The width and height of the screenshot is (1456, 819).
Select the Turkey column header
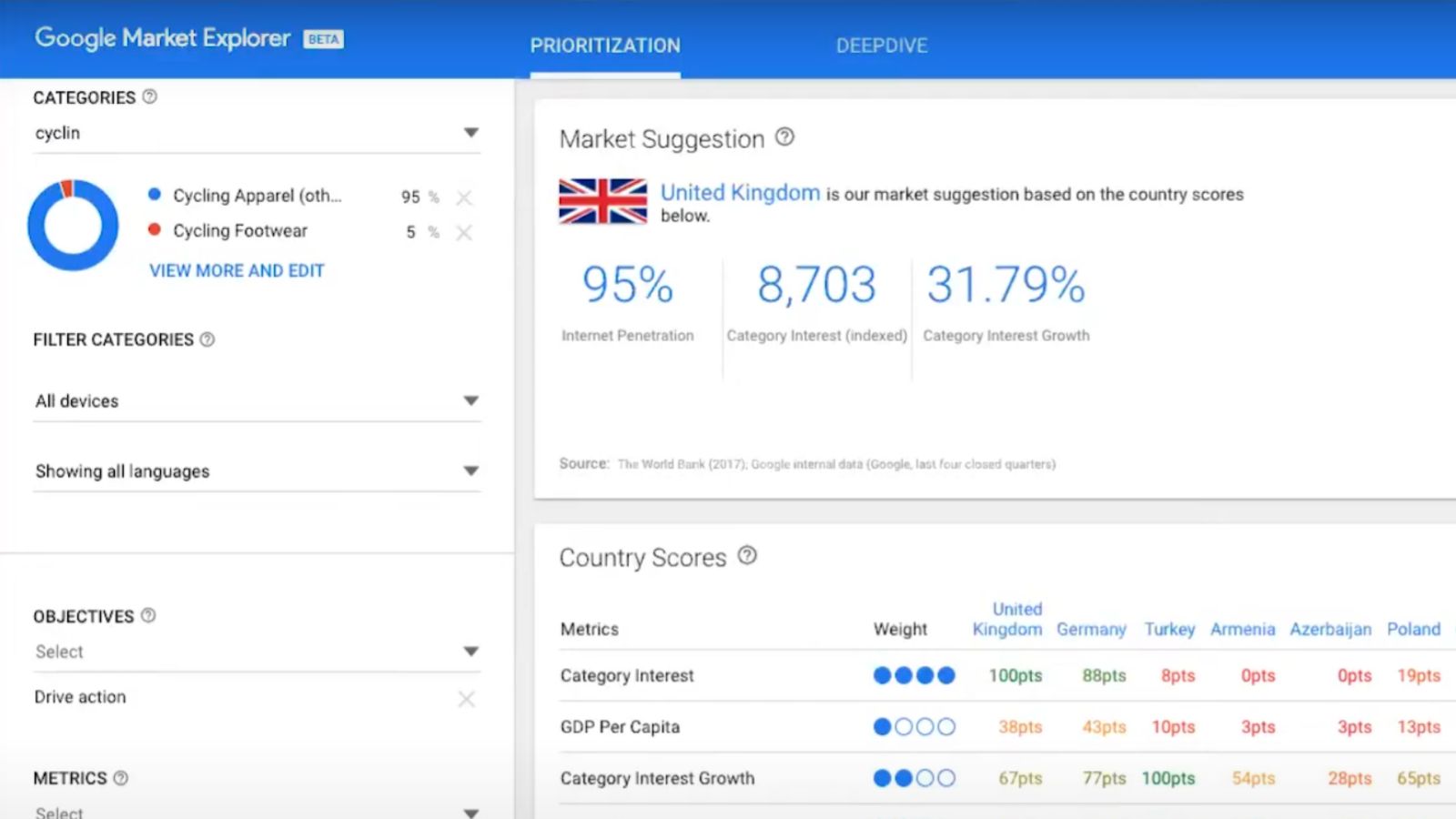coord(1169,629)
